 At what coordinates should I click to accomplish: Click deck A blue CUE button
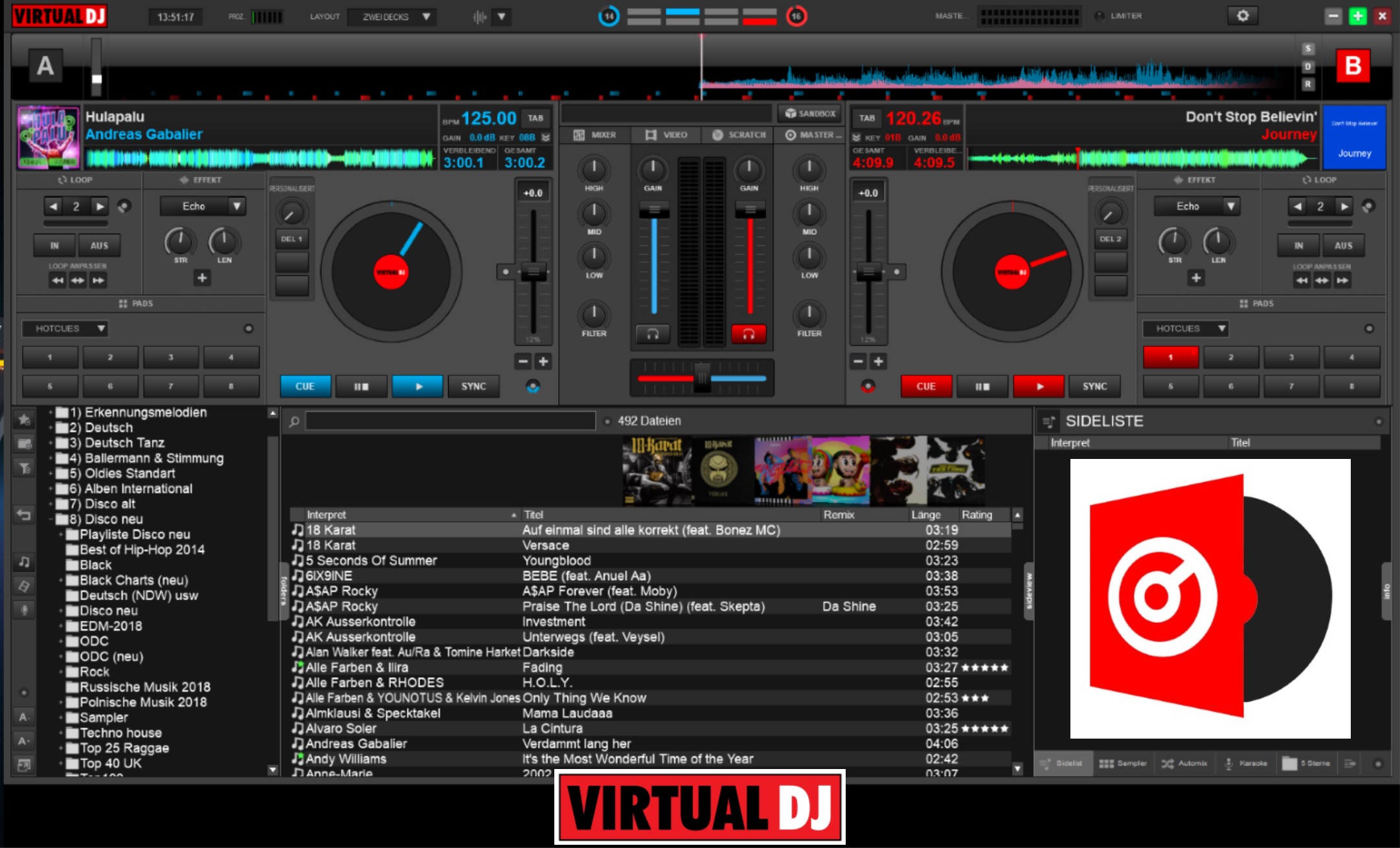(x=305, y=386)
